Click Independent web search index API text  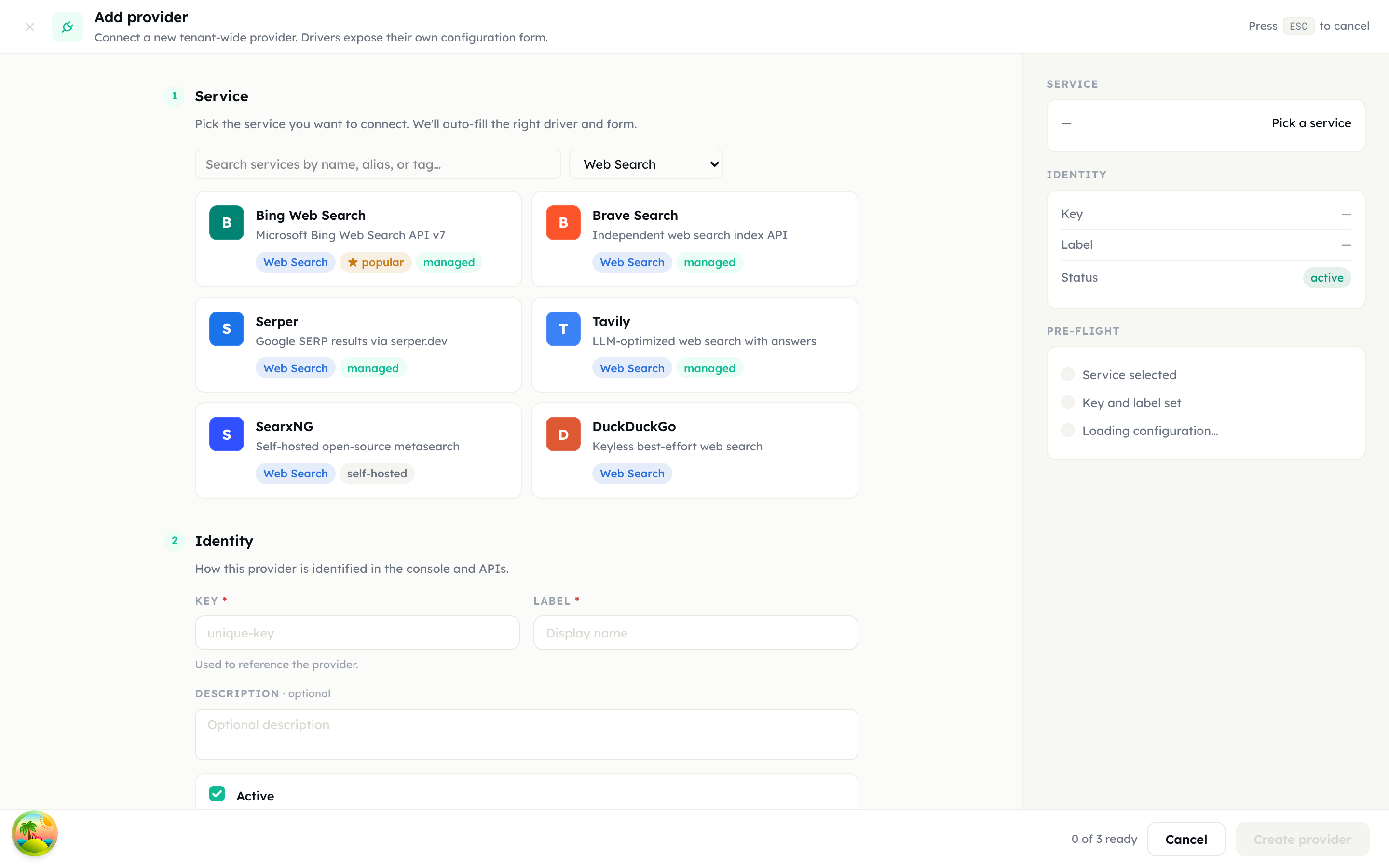(690, 235)
